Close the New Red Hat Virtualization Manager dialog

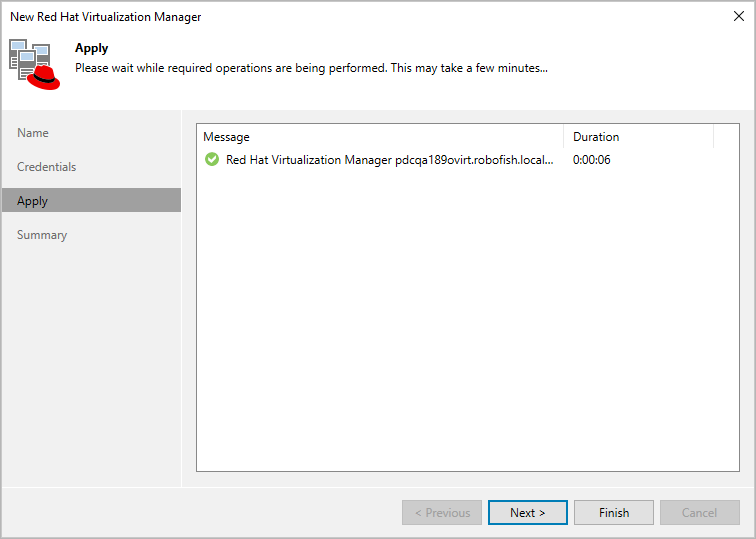click(x=738, y=16)
